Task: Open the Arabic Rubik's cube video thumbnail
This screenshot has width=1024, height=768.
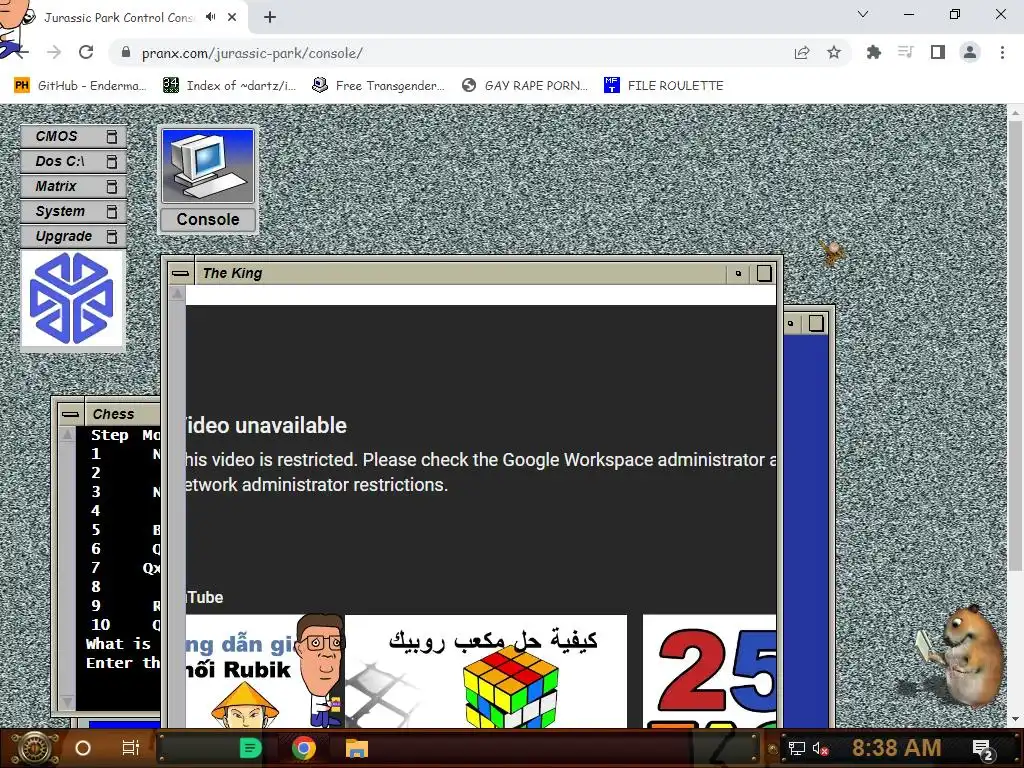Action: coord(486,671)
